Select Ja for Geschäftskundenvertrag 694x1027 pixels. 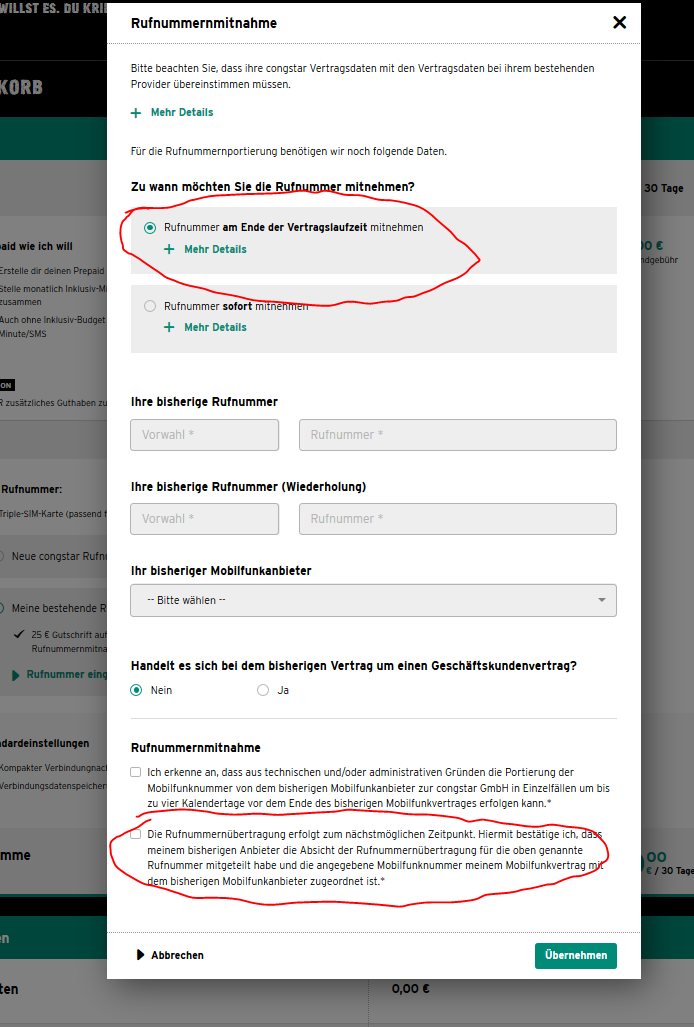coord(263,690)
